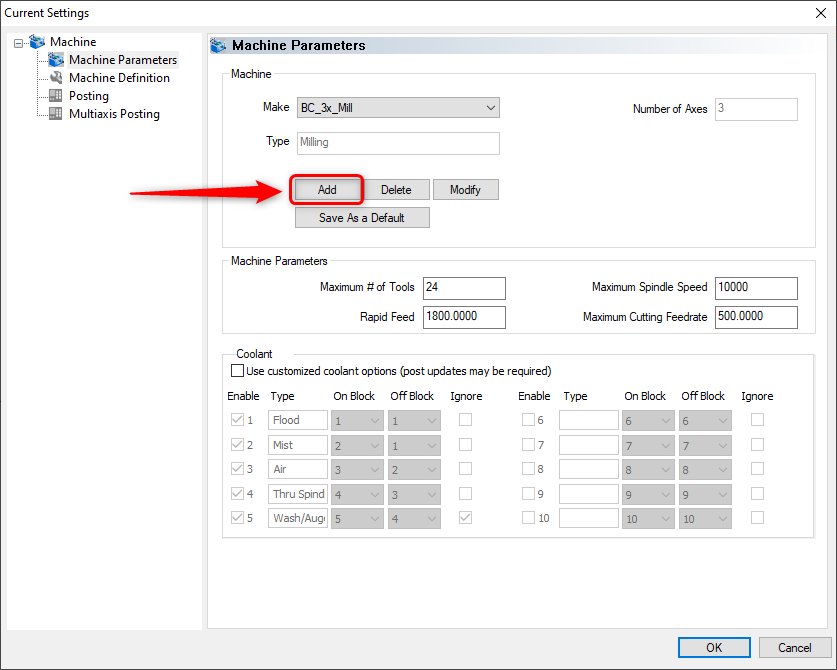Click the Rapid Feed input field
This screenshot has height=670, width=837.
(464, 317)
